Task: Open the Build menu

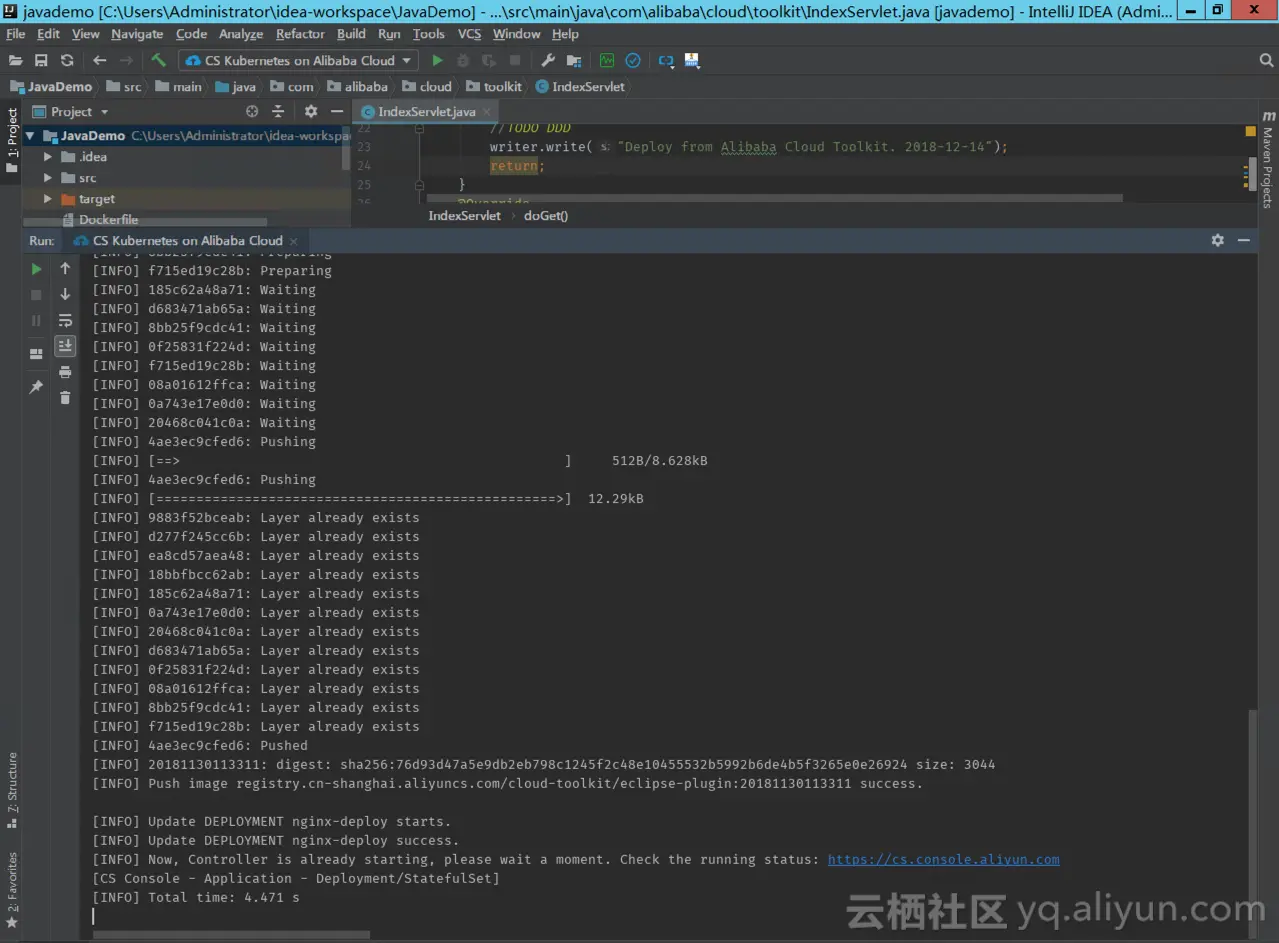Action: (x=351, y=34)
